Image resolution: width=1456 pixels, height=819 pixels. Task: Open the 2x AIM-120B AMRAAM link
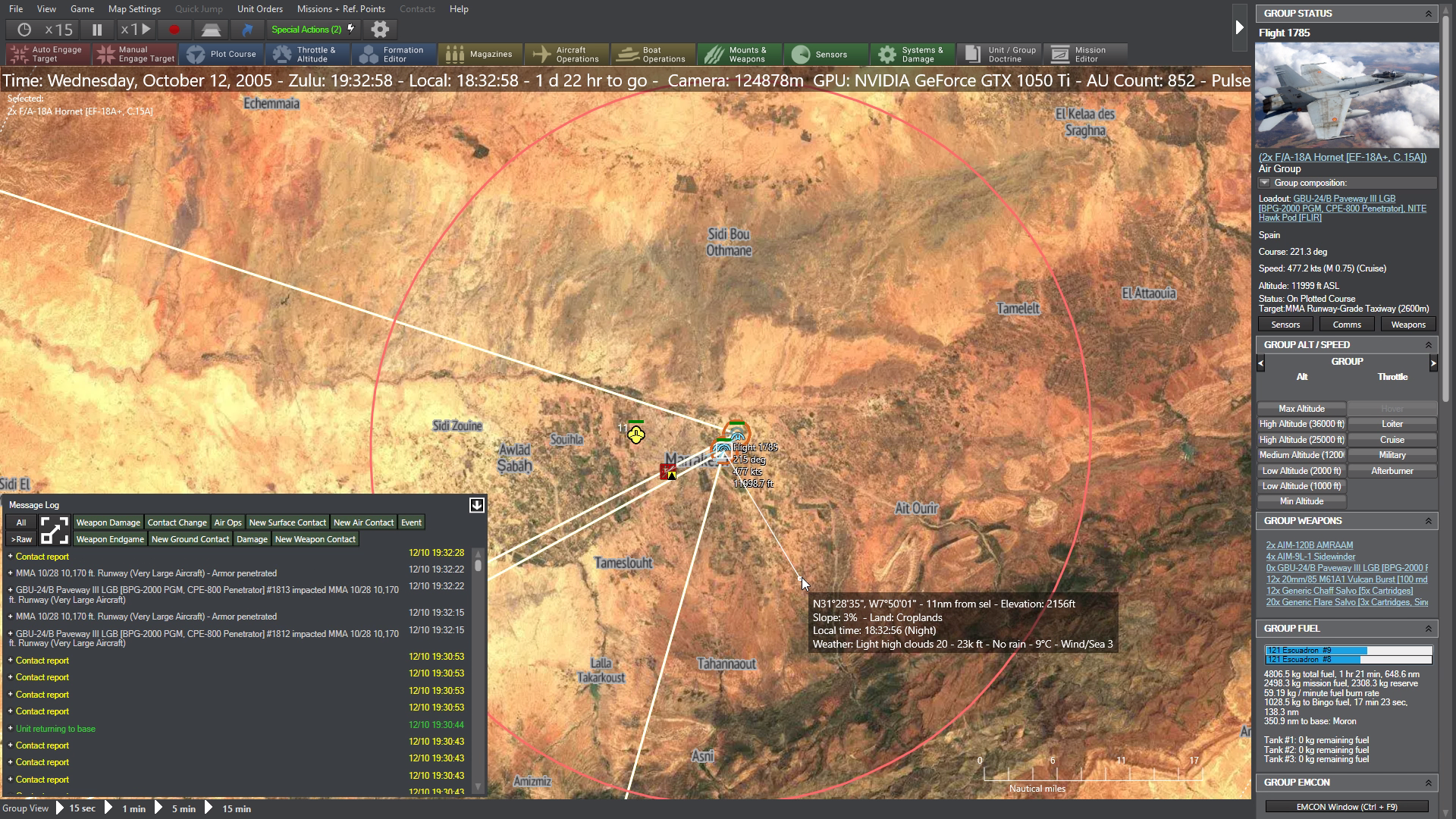point(1309,545)
